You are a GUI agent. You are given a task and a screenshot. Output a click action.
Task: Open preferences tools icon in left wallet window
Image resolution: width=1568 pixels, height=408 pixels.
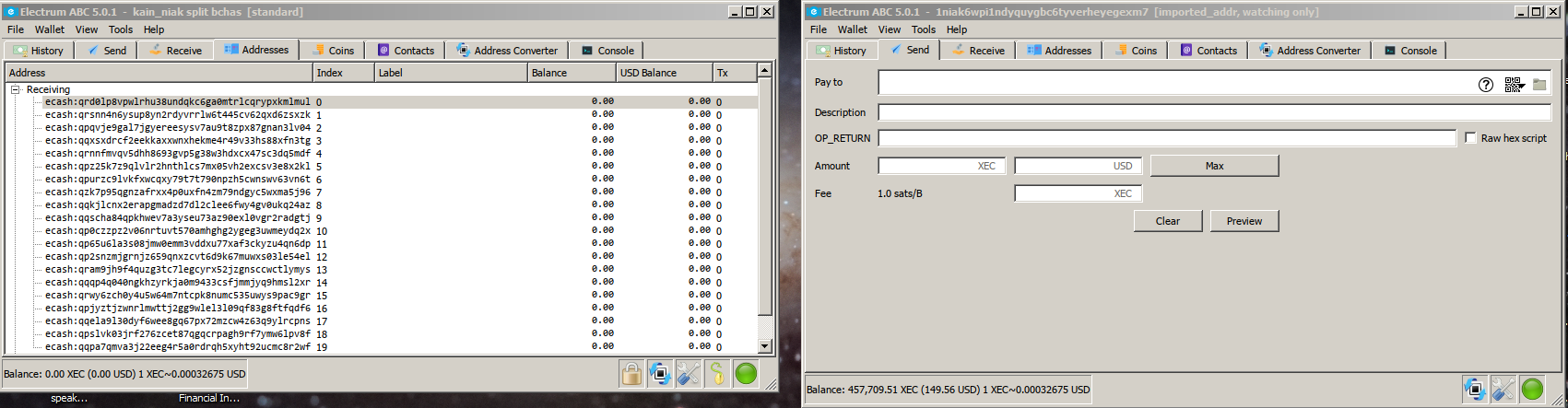[x=689, y=373]
